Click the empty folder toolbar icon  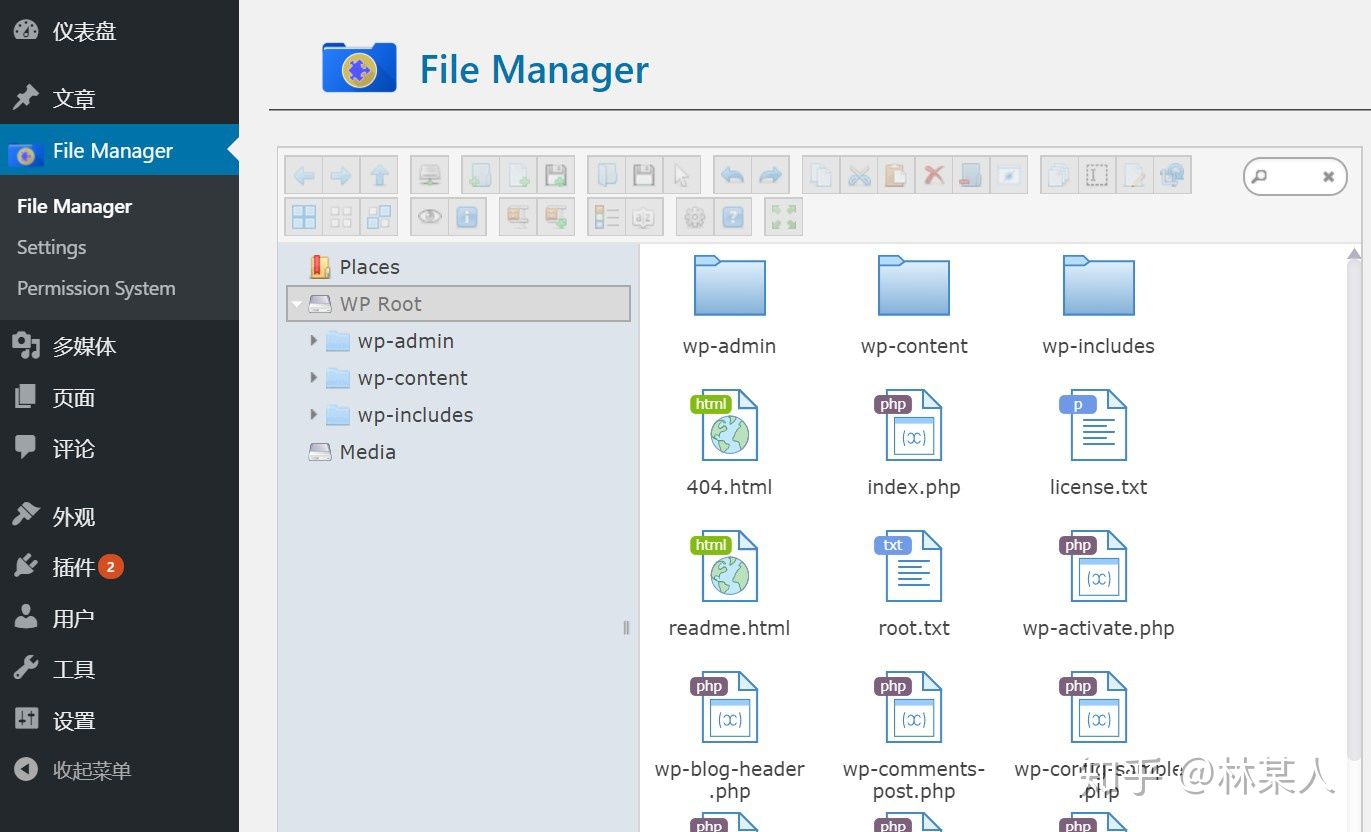[x=971, y=176]
